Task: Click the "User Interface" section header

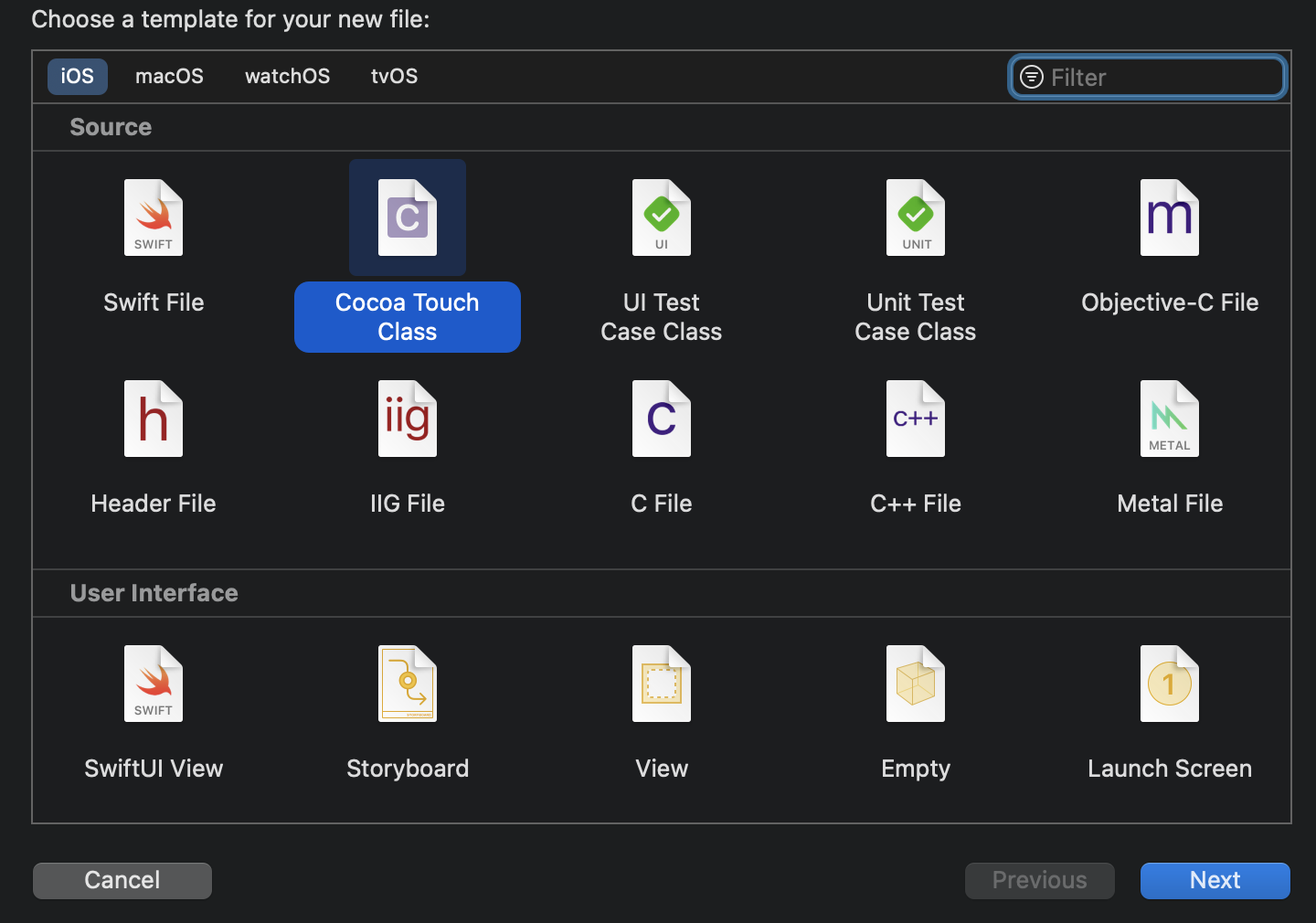Action: click(154, 593)
